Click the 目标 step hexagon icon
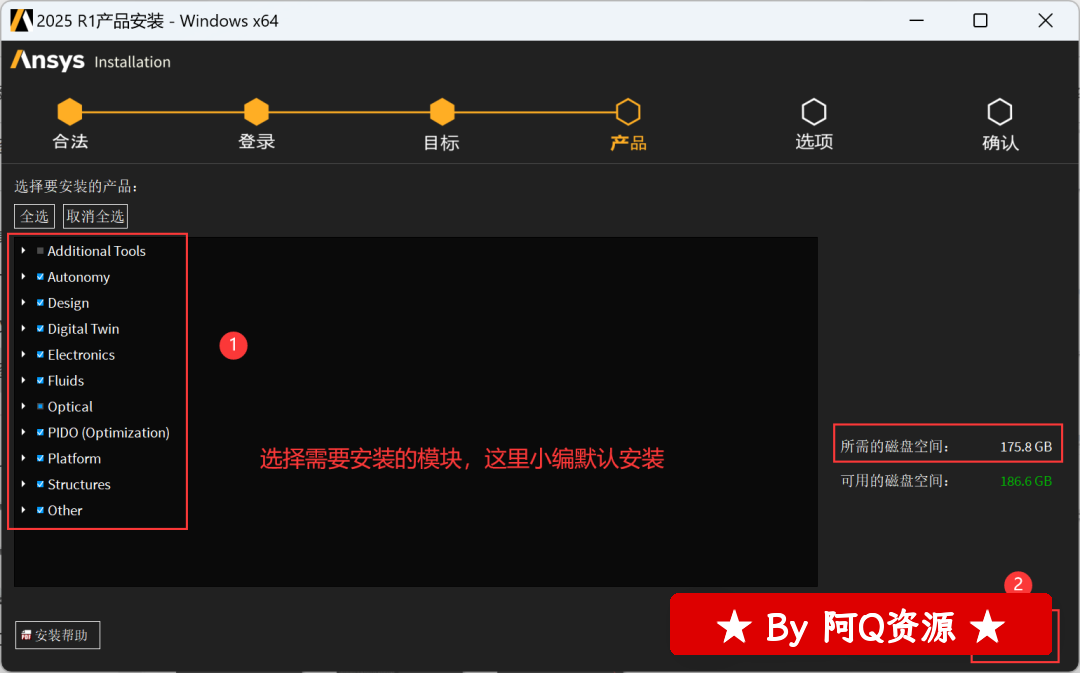This screenshot has height=673, width=1080. (442, 112)
